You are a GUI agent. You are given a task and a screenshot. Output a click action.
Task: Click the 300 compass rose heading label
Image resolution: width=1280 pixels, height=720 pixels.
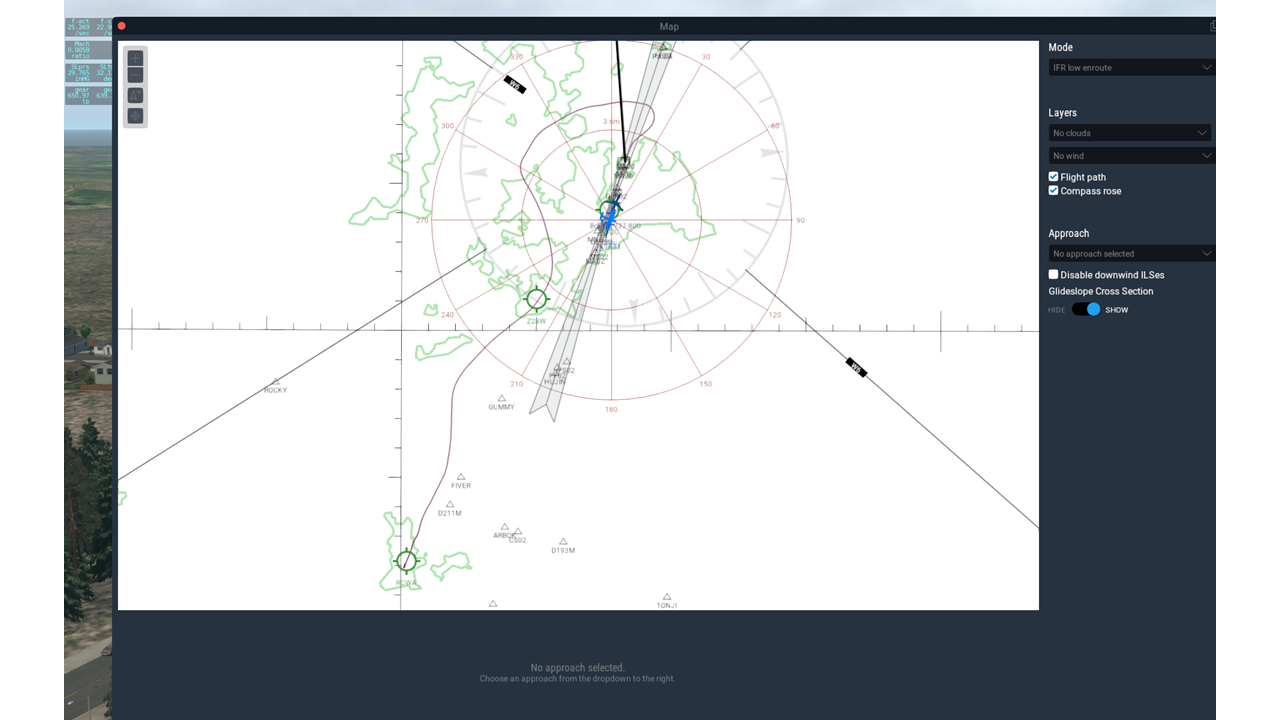click(447, 126)
